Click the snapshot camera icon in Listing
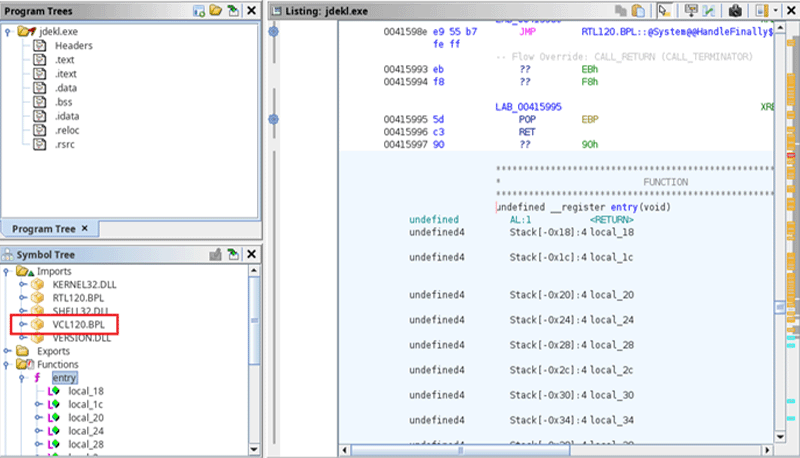Image resolution: width=800 pixels, height=458 pixels. point(735,11)
